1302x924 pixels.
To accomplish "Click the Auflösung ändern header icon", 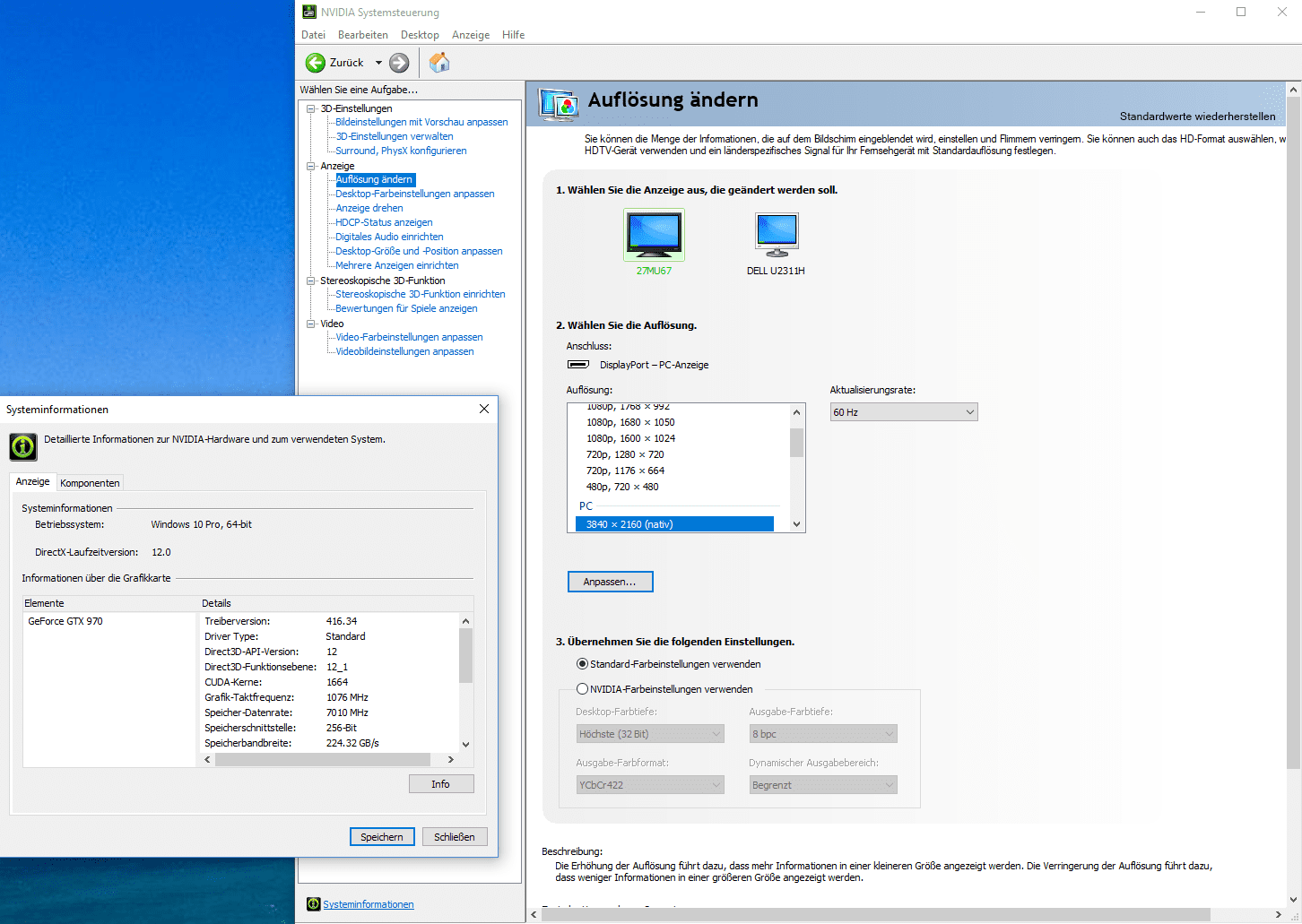I will tap(558, 104).
